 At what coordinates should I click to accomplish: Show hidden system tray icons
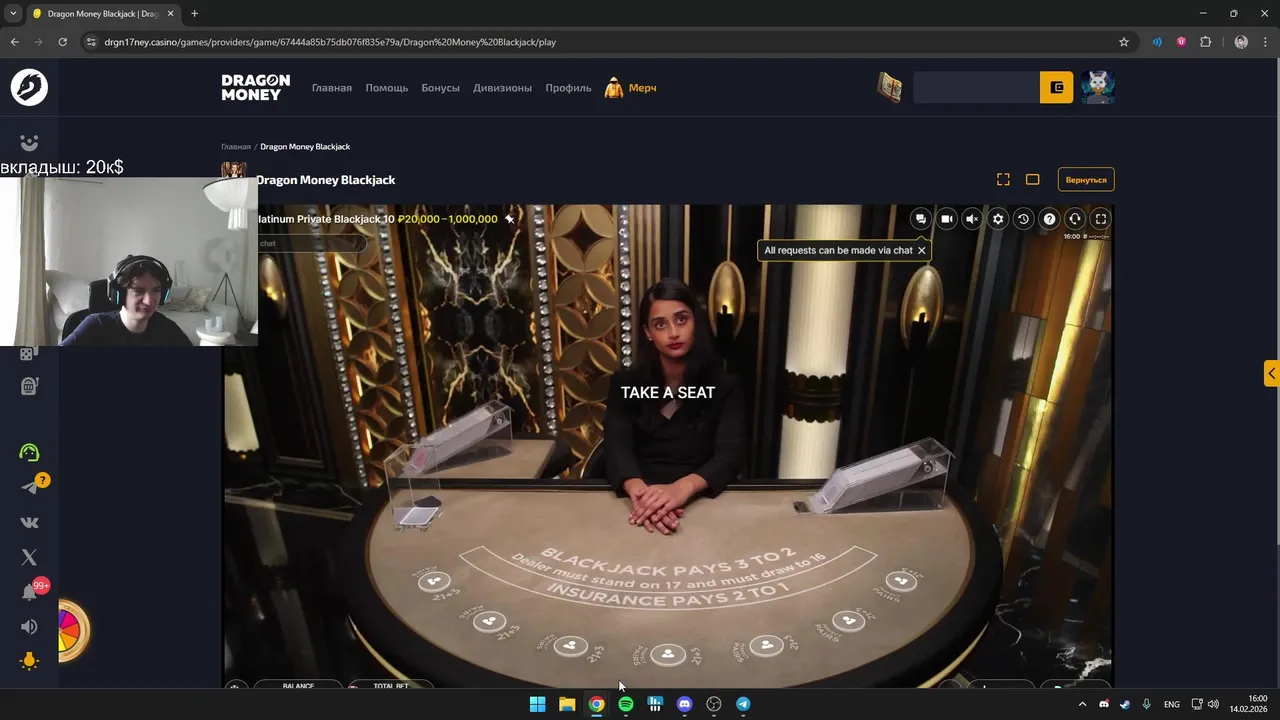pos(1082,704)
